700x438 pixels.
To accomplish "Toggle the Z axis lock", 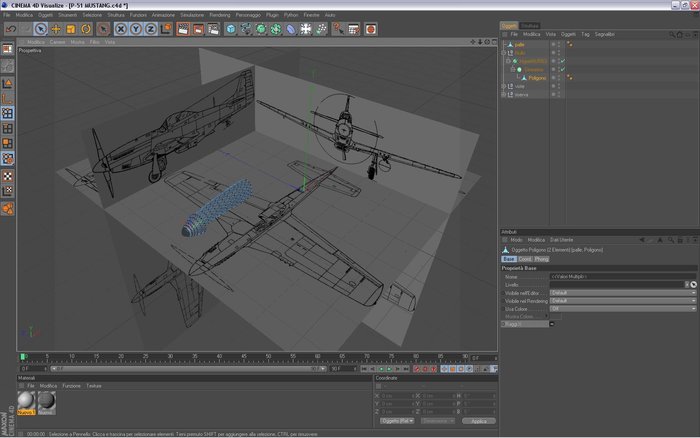I will pyautogui.click(x=151, y=29).
